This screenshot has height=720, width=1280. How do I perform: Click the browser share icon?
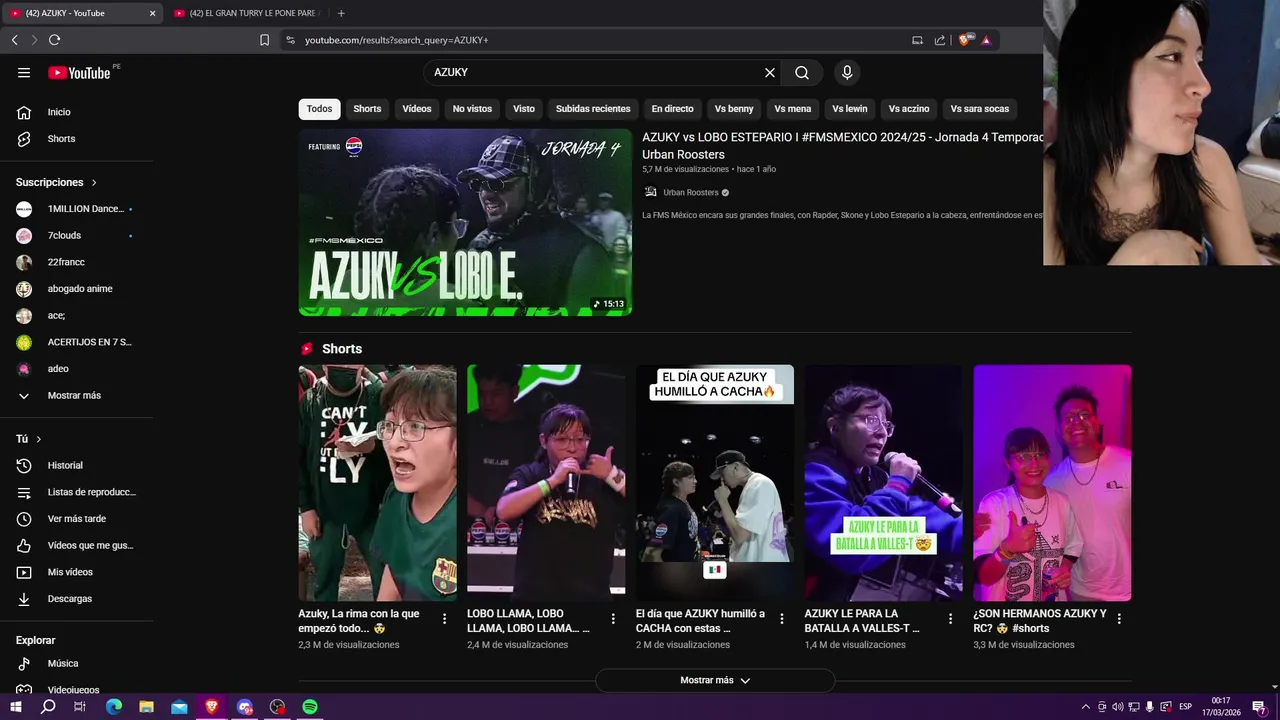point(940,40)
